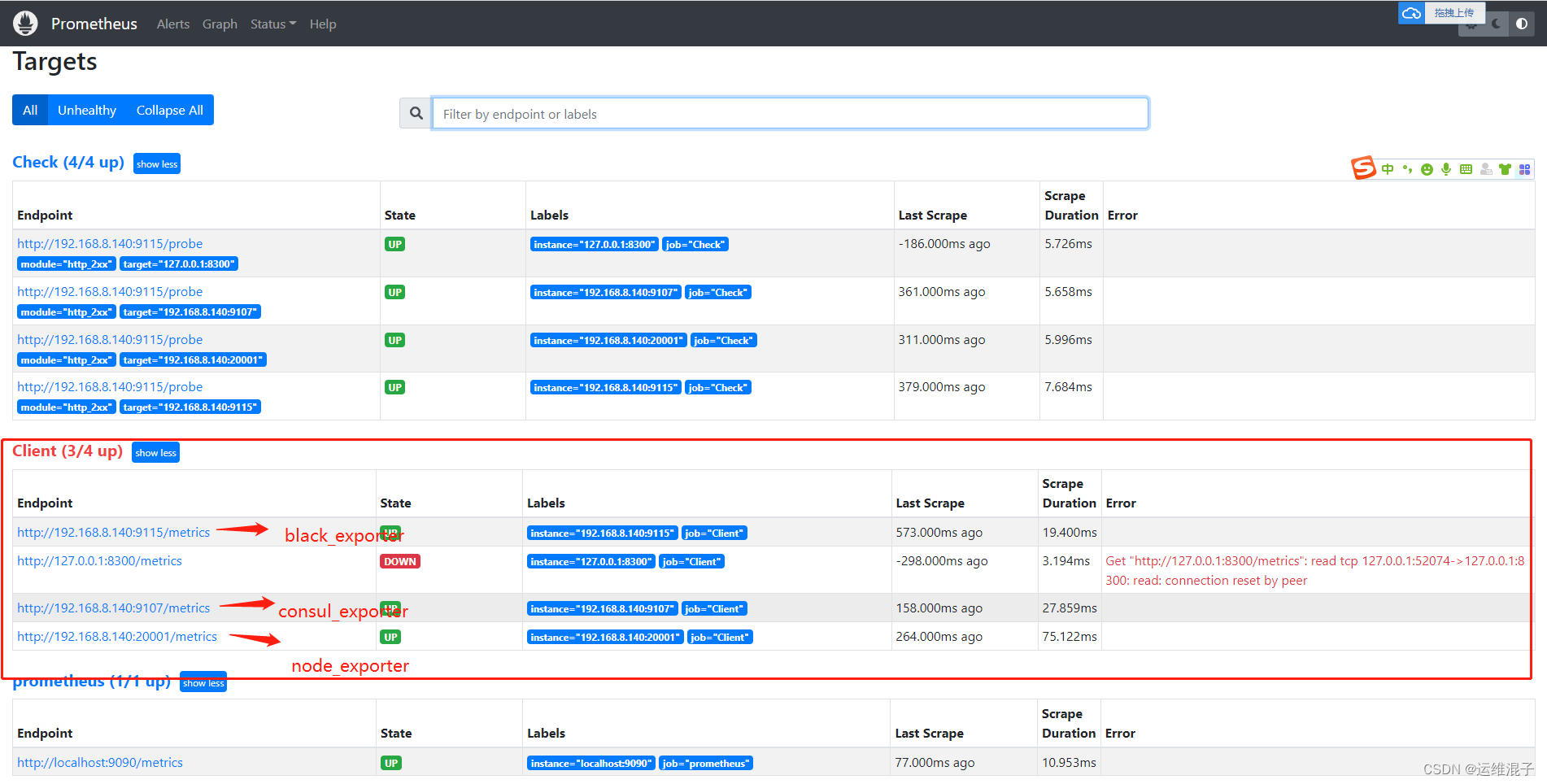Click the red DOWN state badge
The height and width of the screenshot is (784, 1547).
[x=400, y=561]
